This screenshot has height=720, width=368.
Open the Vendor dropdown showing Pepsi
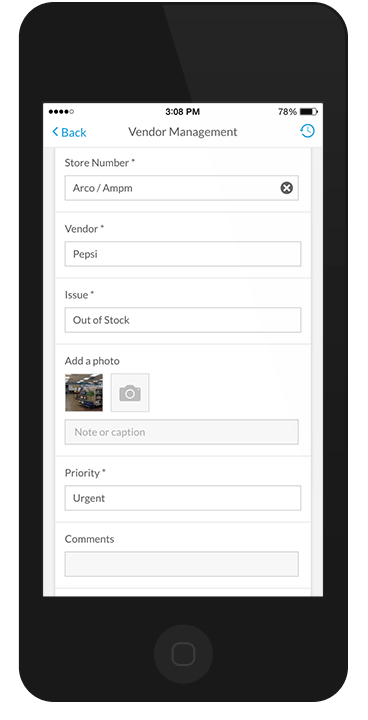pos(183,254)
